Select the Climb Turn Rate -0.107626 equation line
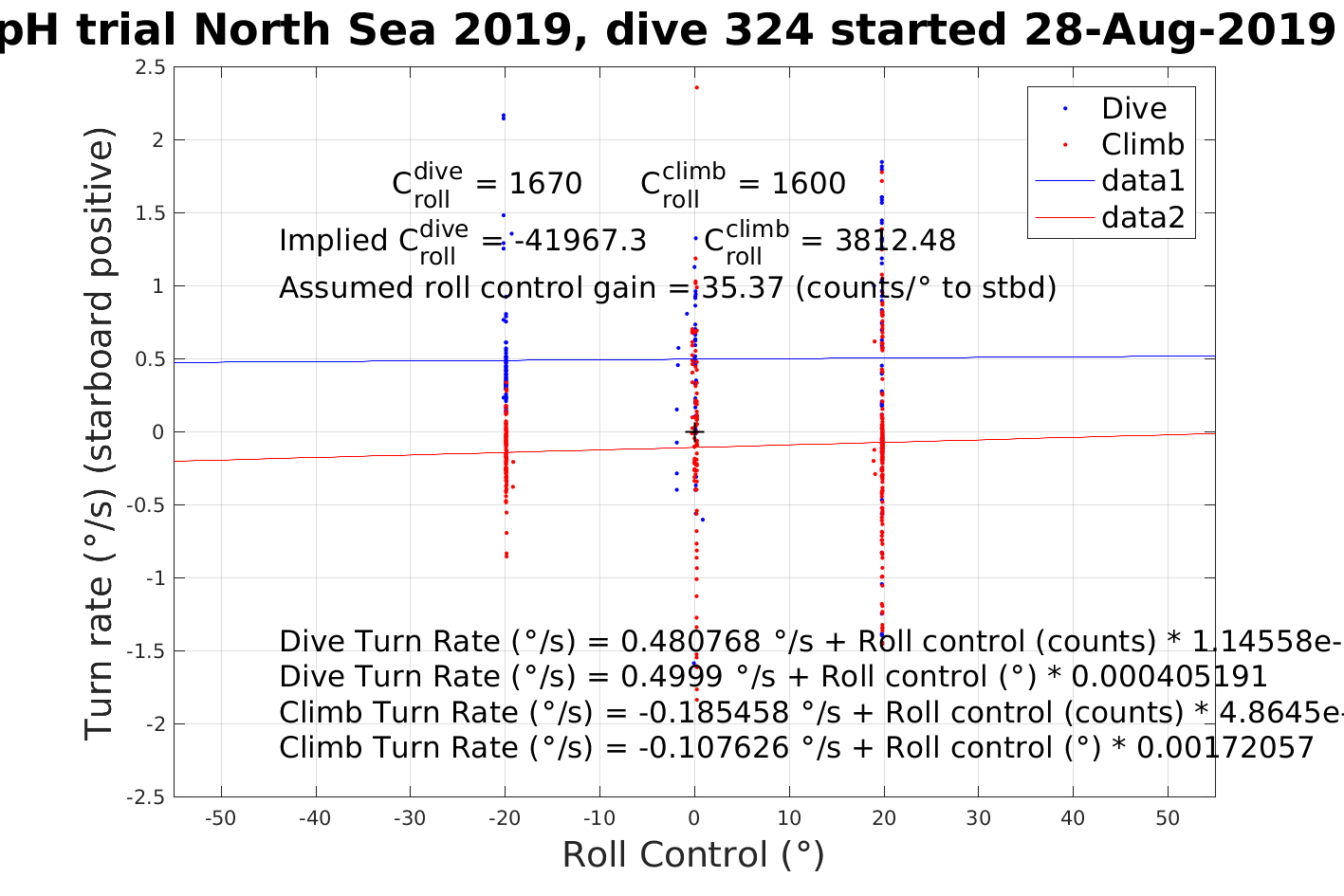1344x896 pixels. [796, 748]
